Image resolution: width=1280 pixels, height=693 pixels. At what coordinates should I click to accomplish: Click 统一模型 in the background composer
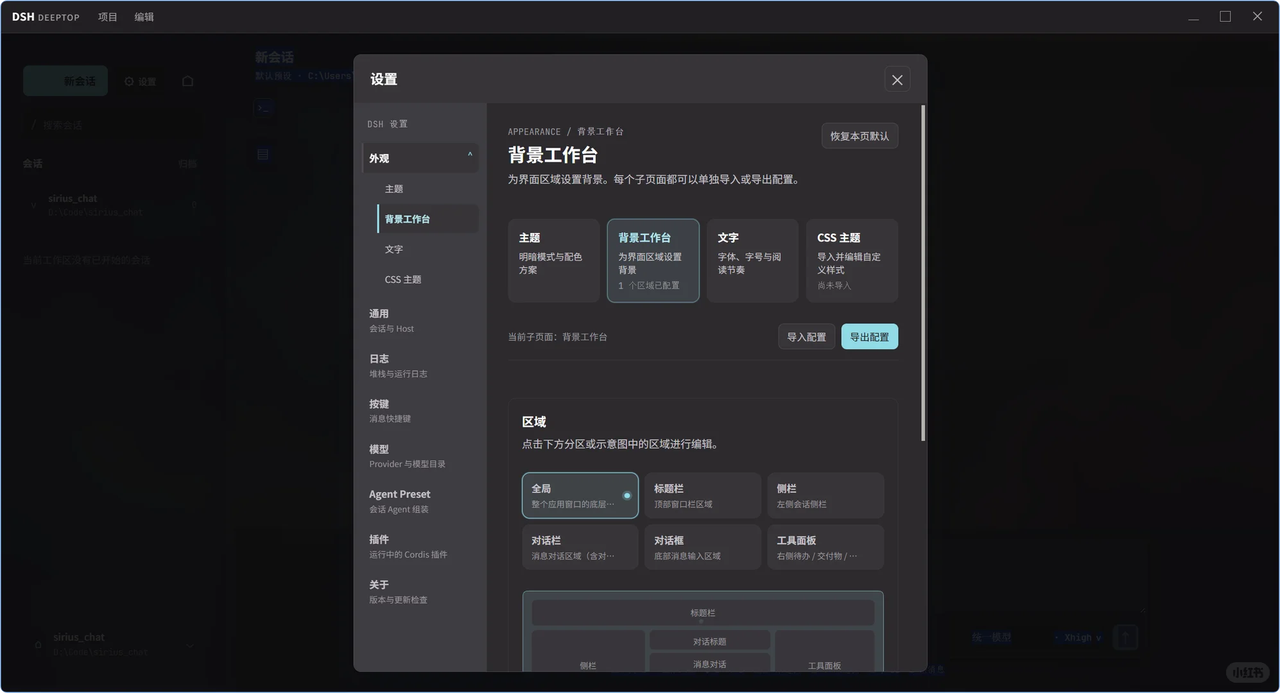coord(992,637)
